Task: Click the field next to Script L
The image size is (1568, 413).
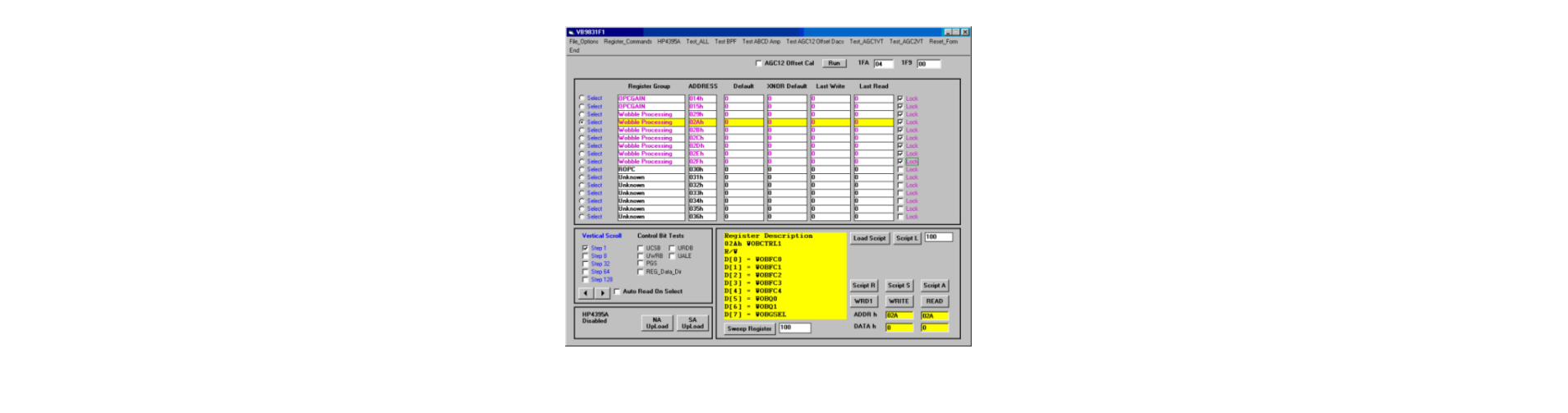Action: (x=938, y=237)
